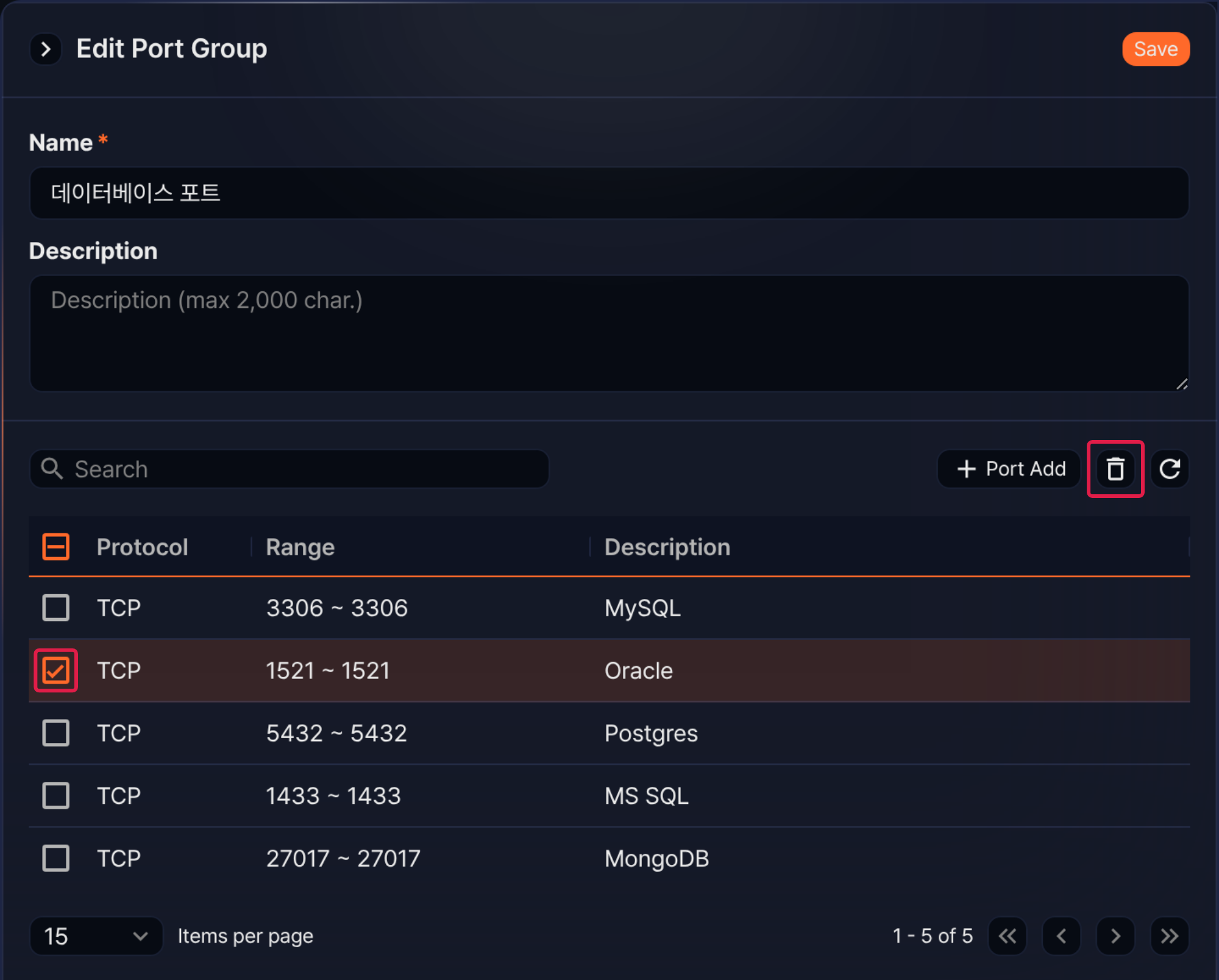Delete selected ports with trash icon
Image resolution: width=1219 pixels, height=980 pixels.
click(1115, 469)
